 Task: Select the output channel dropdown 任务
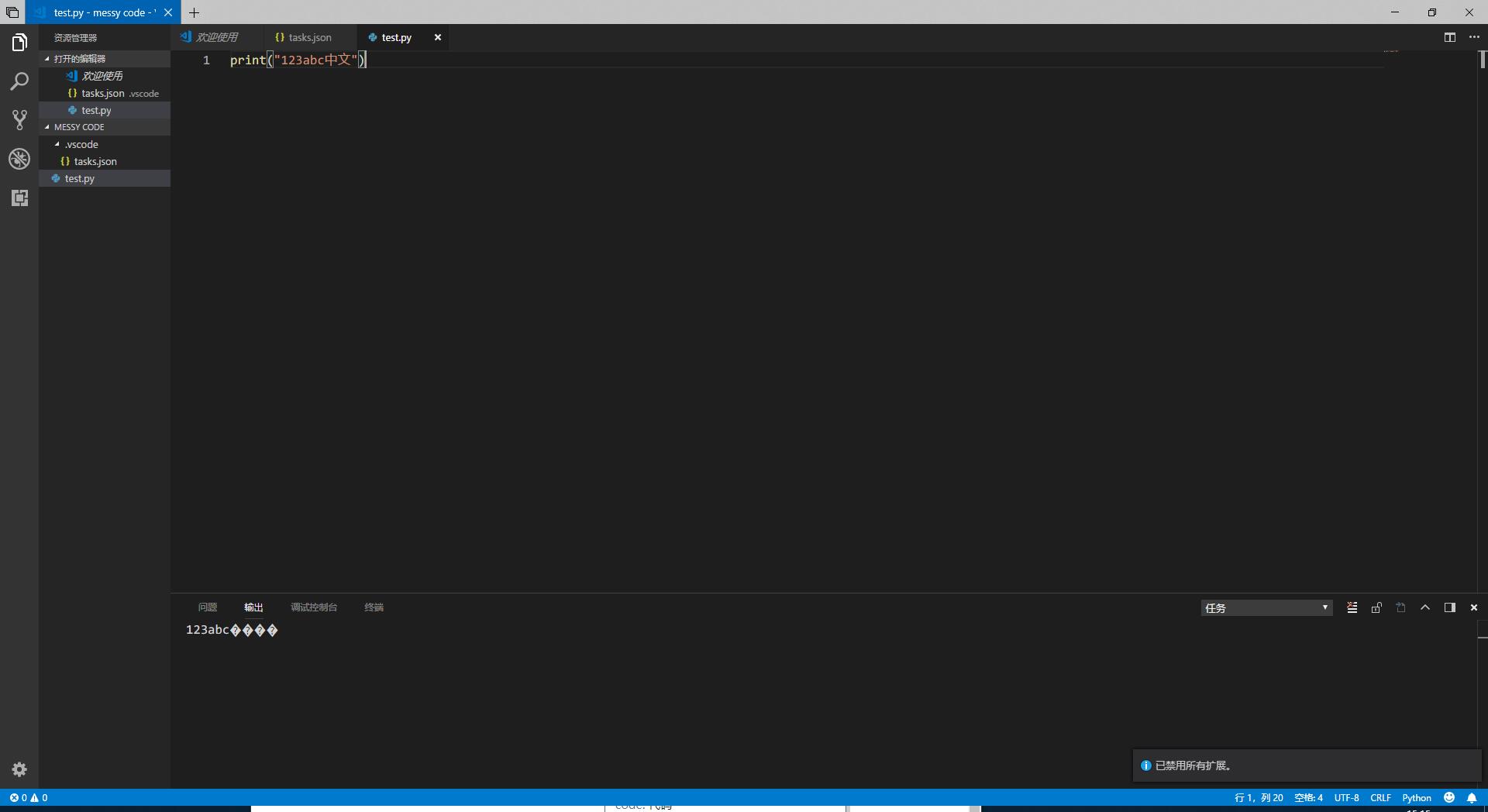(x=1266, y=608)
